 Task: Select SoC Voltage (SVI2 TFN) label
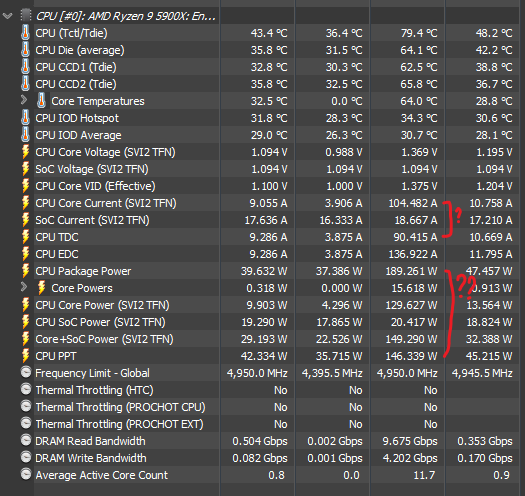coord(92,169)
